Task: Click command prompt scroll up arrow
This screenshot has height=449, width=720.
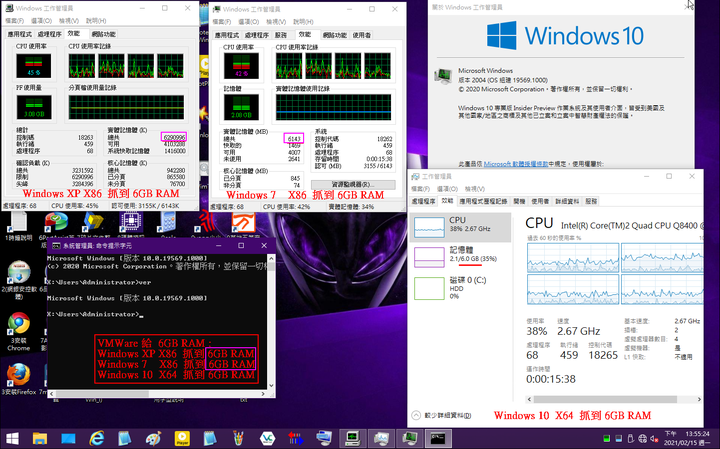Action: point(271,258)
